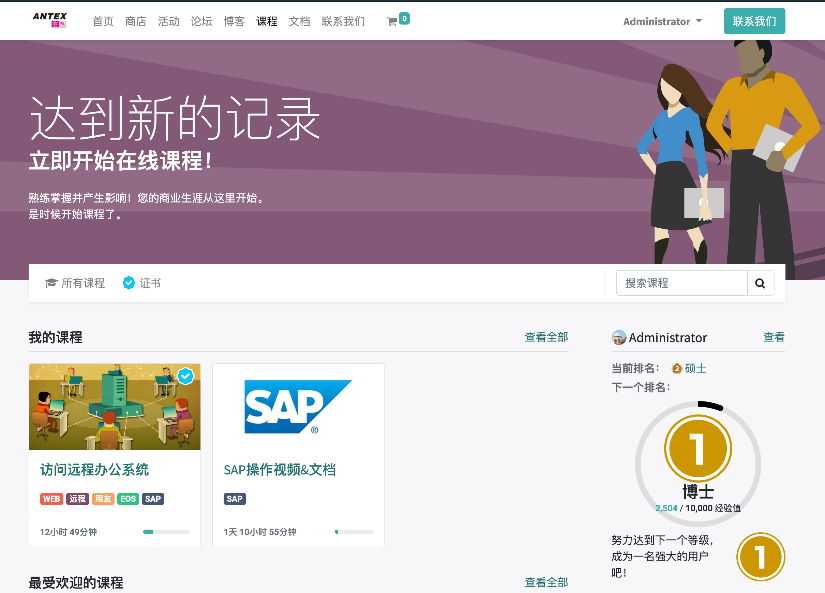The height and width of the screenshot is (593, 825).
Task: Open the shopping cart icon
Action: point(392,21)
